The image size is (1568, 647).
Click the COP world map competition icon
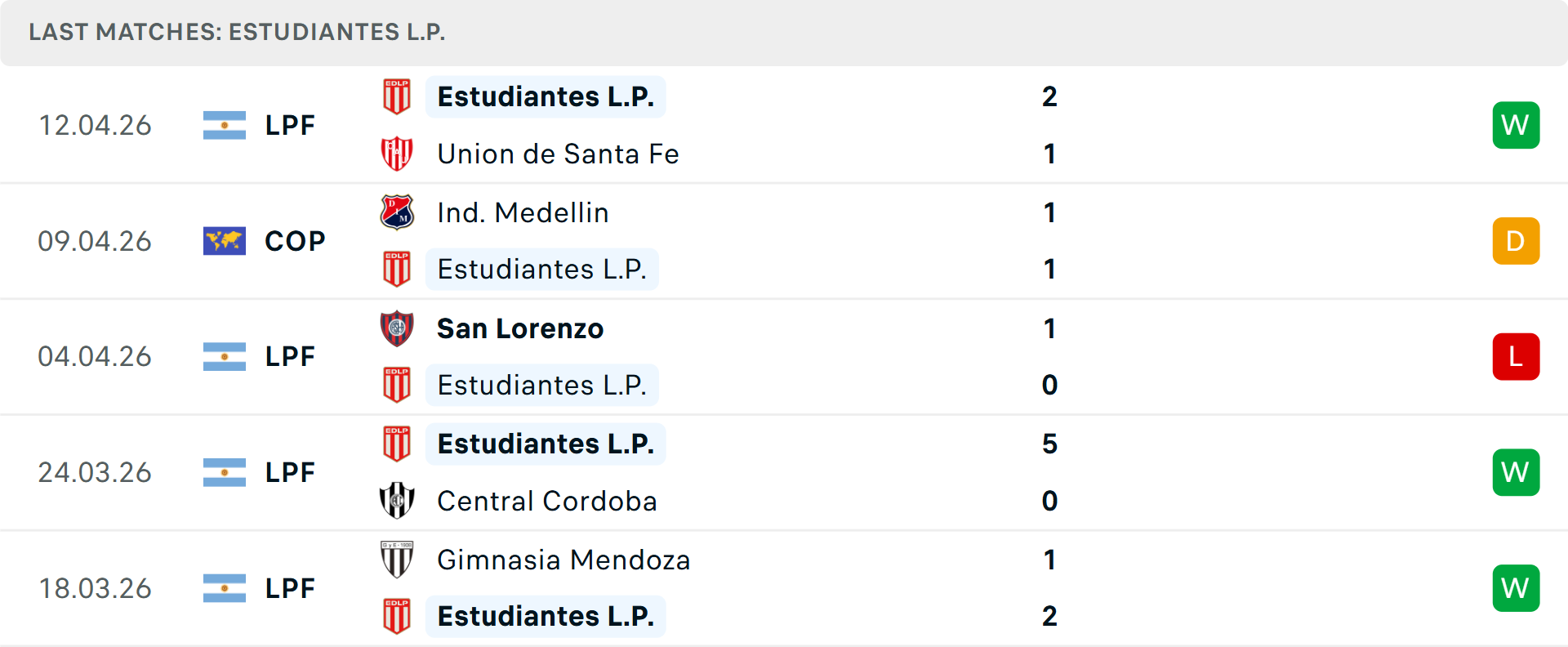[x=225, y=241]
